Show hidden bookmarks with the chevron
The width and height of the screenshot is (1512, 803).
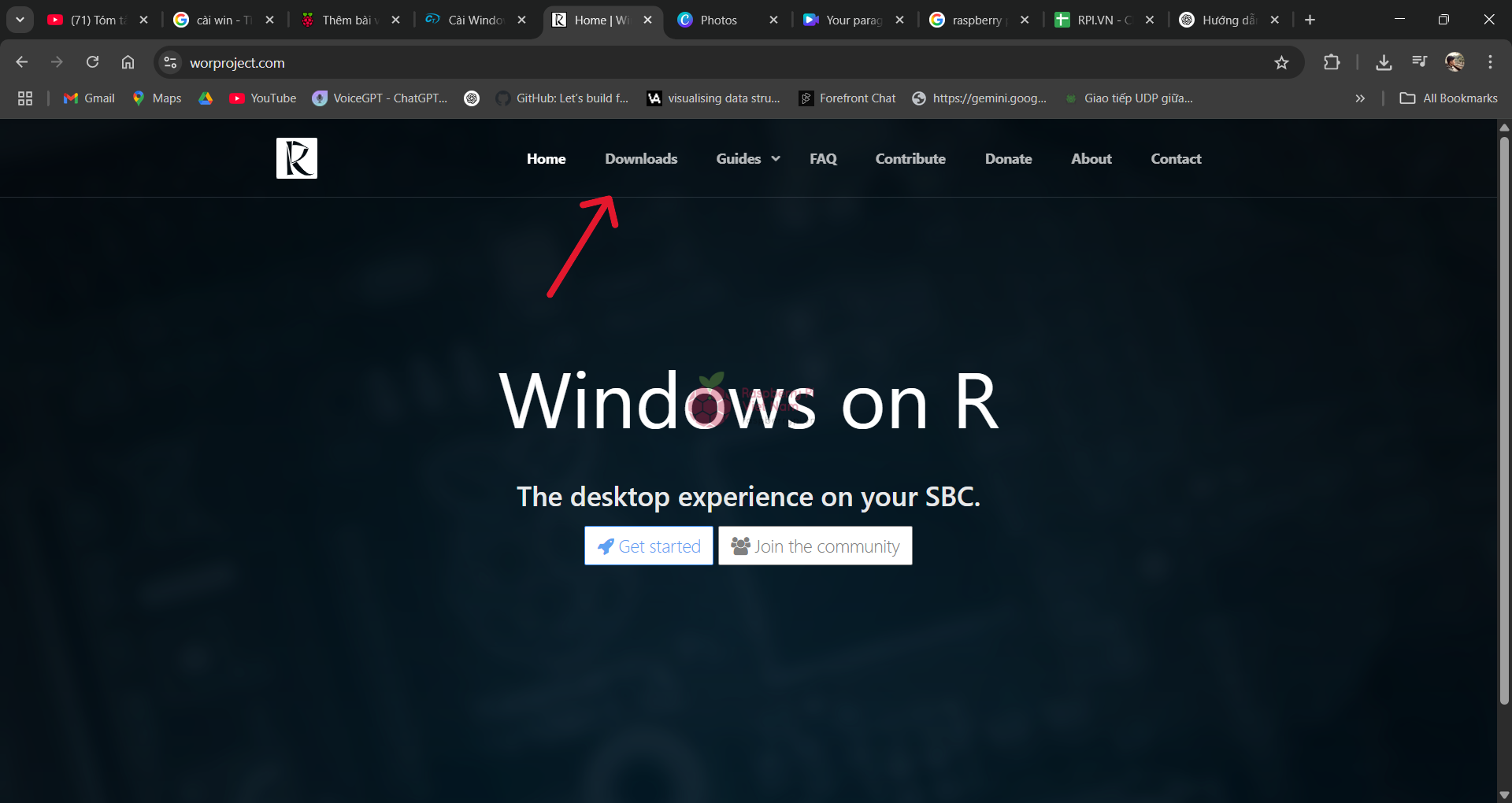click(x=1360, y=98)
